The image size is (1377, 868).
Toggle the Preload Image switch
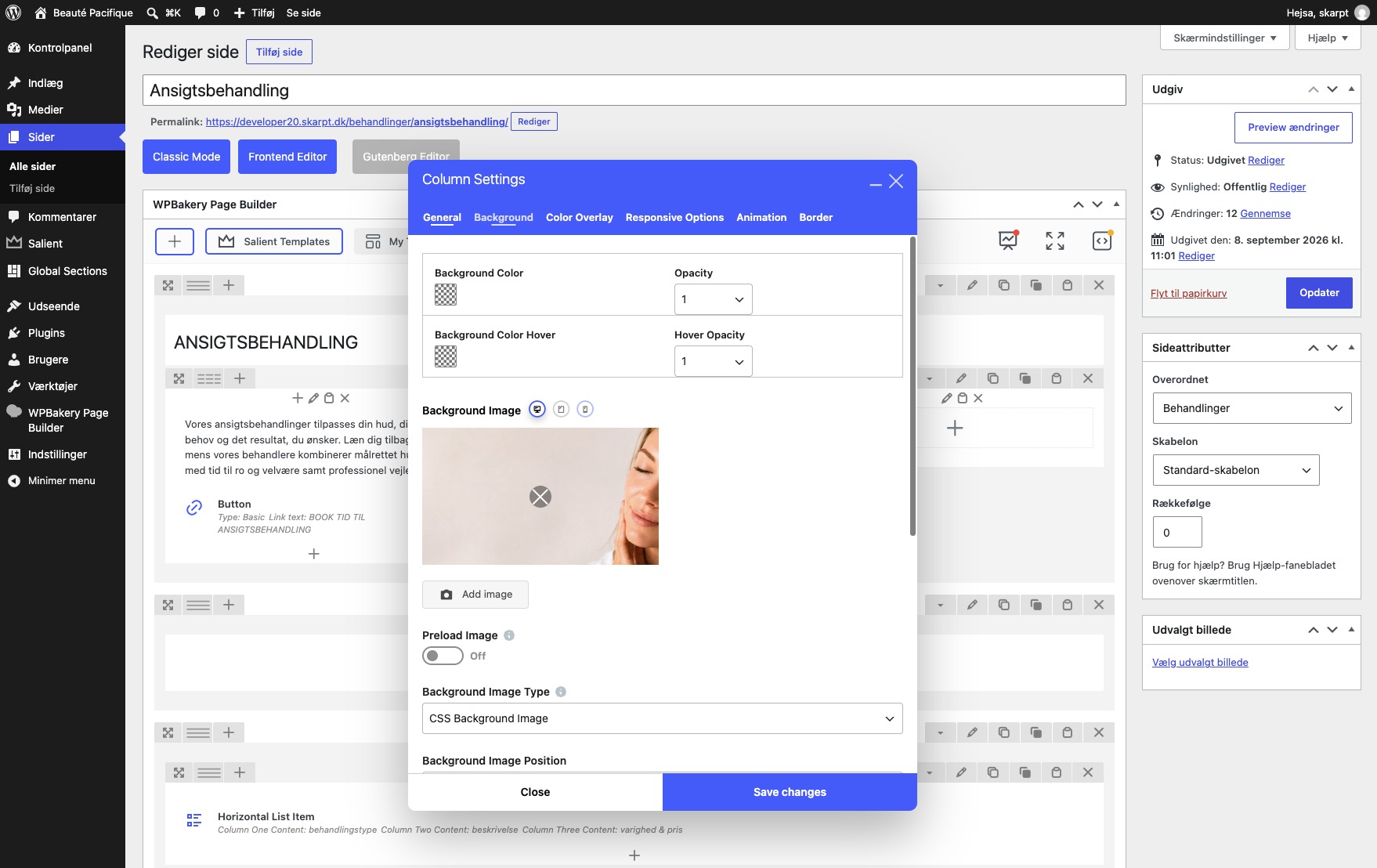click(x=443, y=656)
